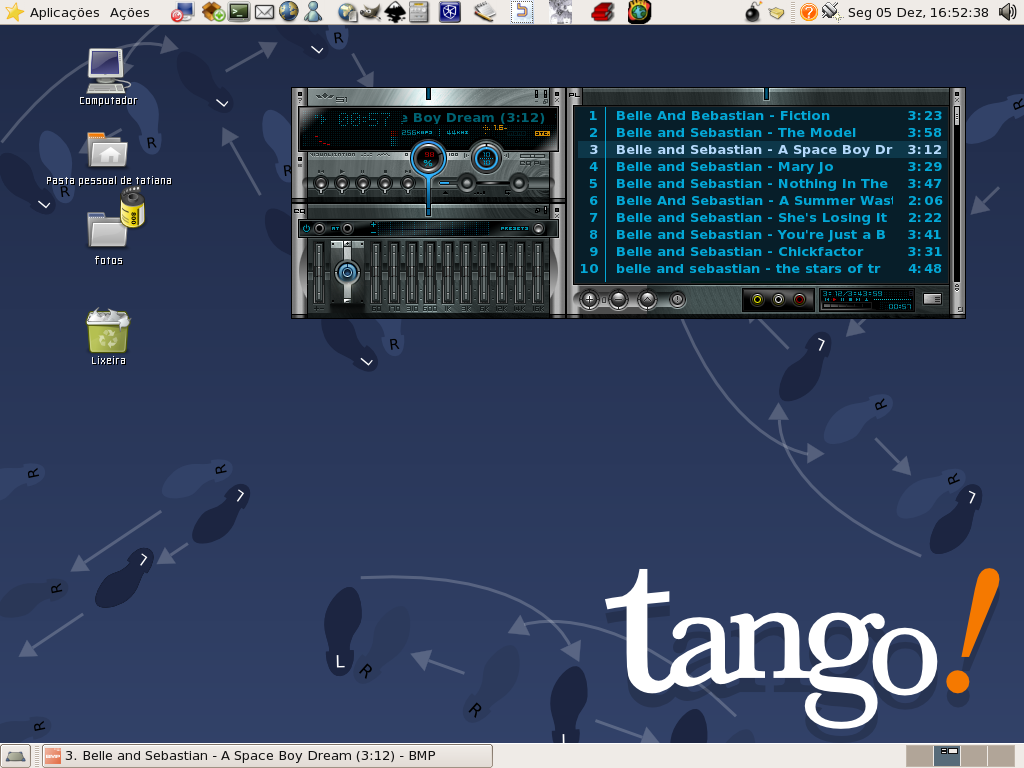1024x768 pixels.
Task: Toggle the repeat knob in the player
Action: (519, 183)
